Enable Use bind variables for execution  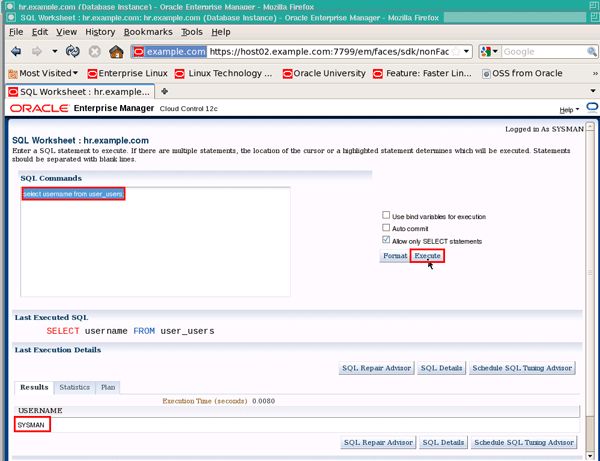[386, 215]
